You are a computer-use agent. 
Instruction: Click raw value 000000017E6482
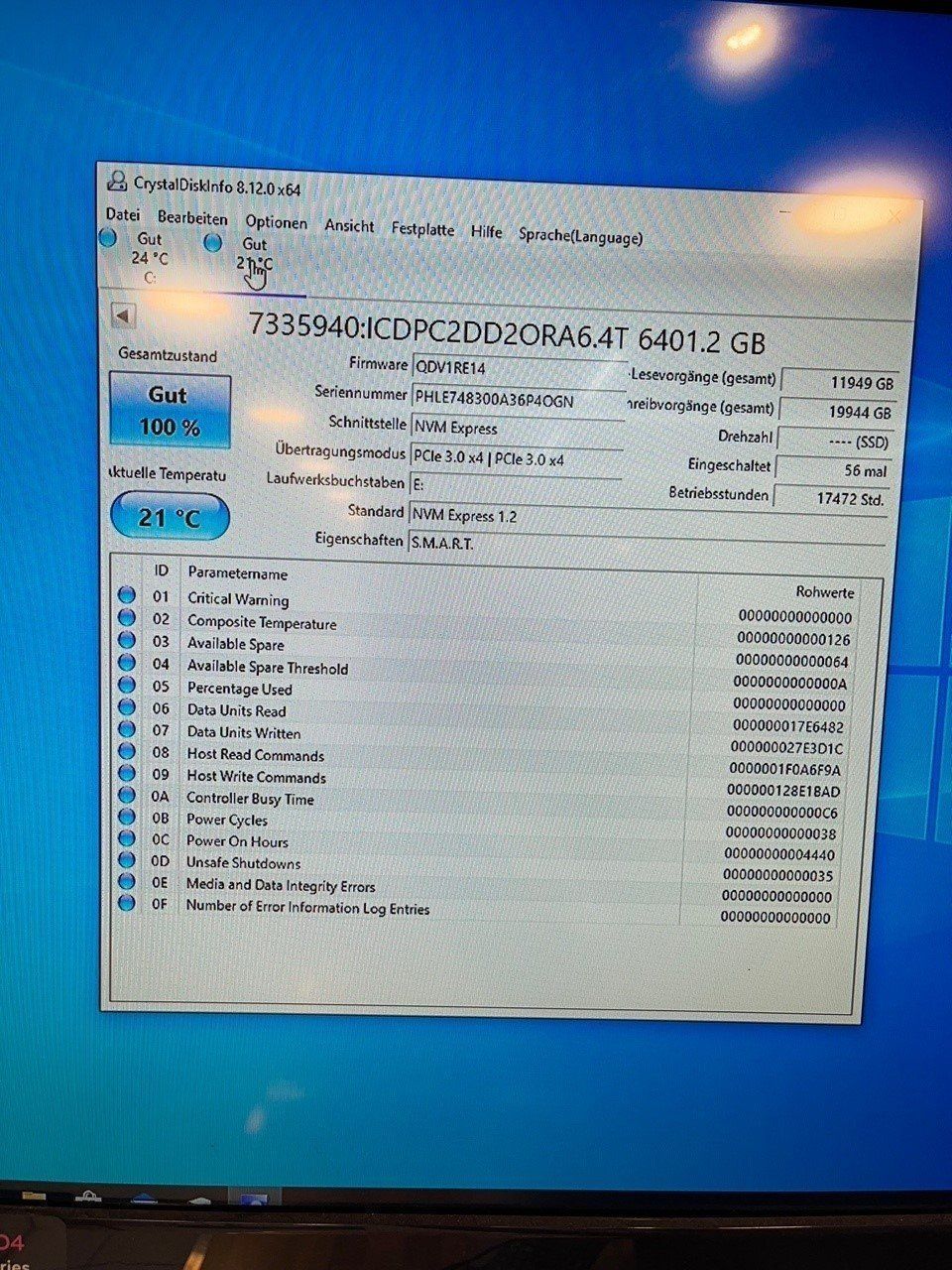pyautogui.click(x=788, y=726)
